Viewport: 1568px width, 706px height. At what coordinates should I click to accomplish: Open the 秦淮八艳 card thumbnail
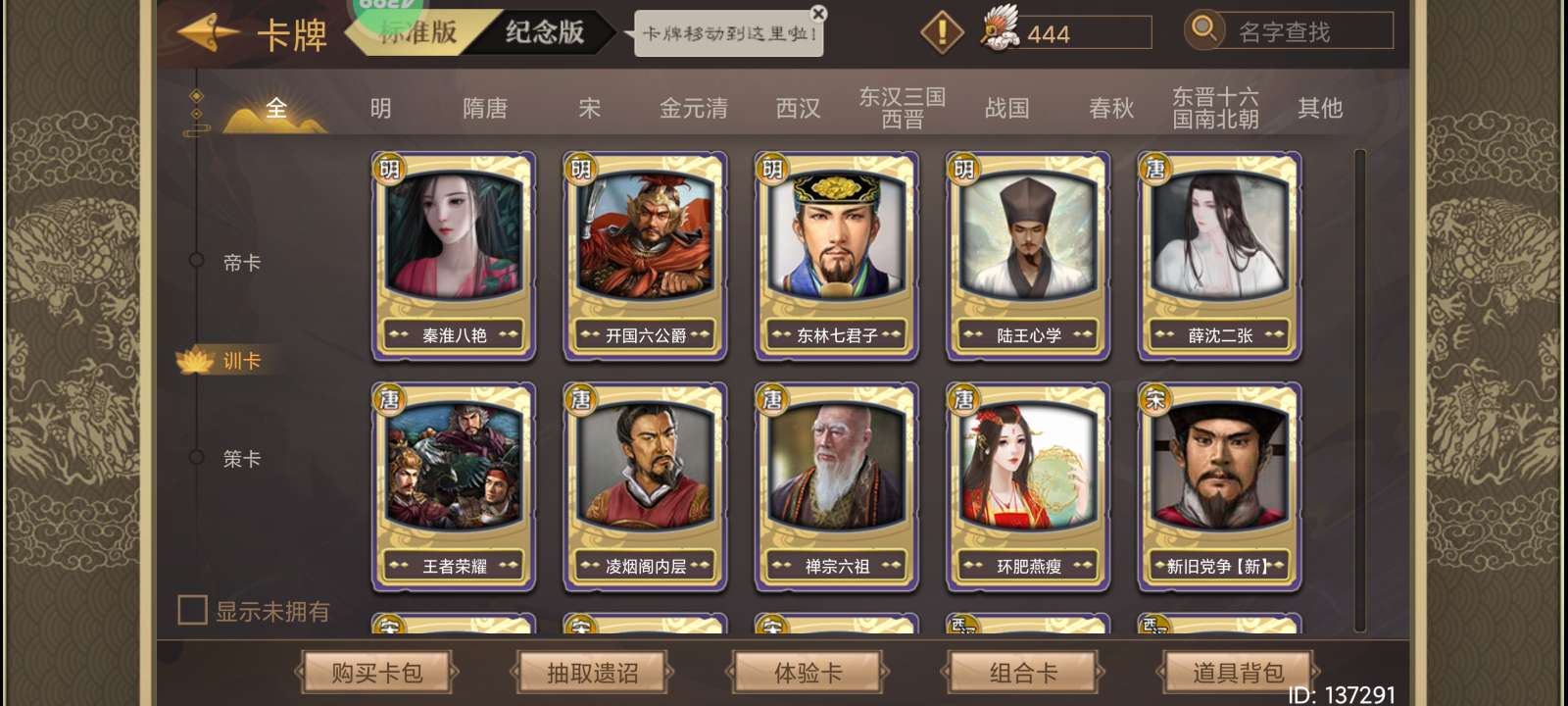(x=454, y=256)
